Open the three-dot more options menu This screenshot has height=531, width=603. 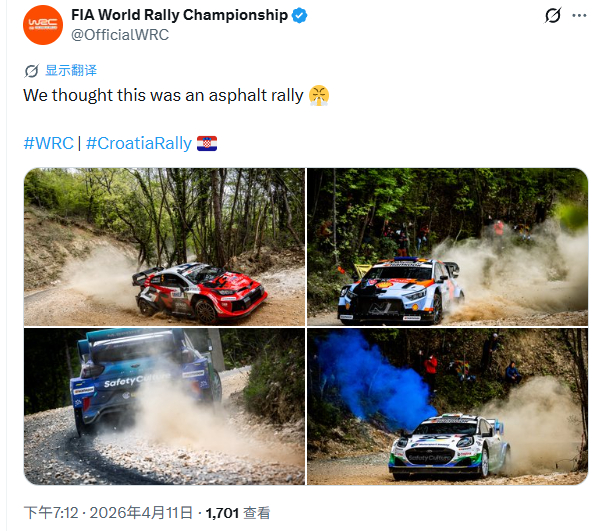click(x=579, y=15)
